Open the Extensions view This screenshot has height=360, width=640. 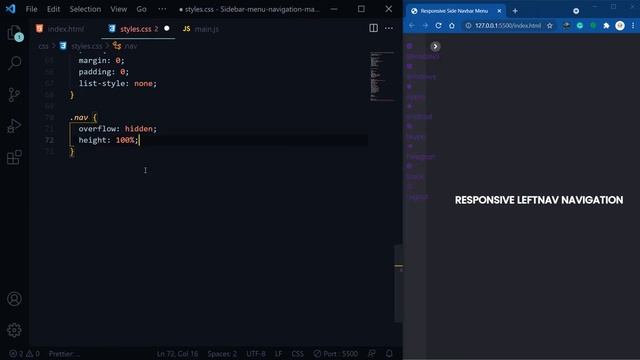coord(15,157)
